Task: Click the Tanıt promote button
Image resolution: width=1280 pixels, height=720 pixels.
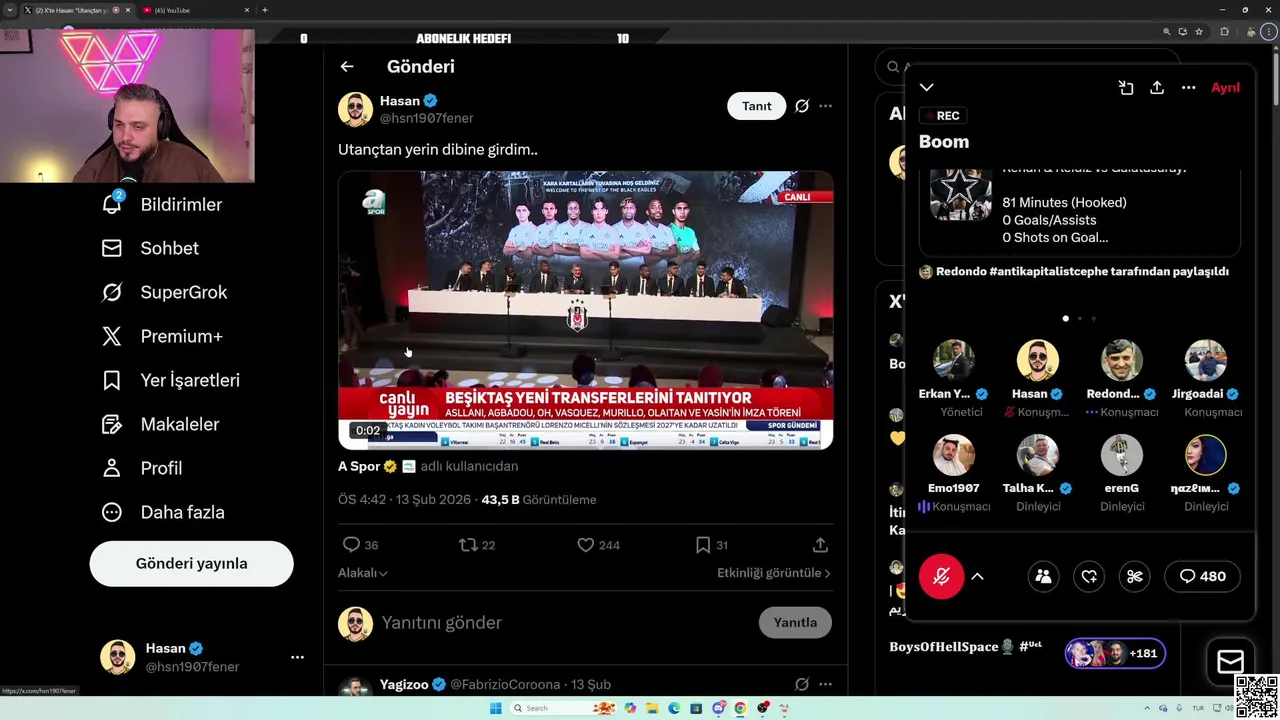Action: 756,106
